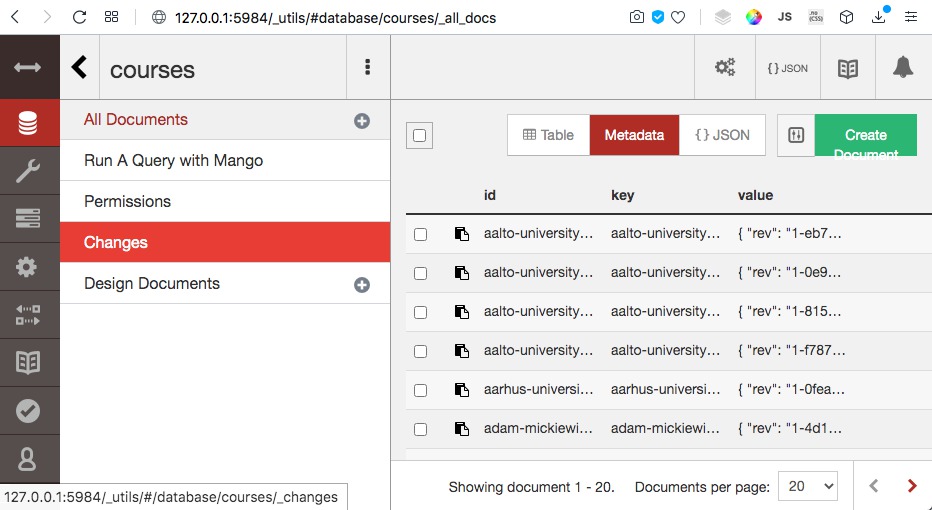Open the API options gears icon
This screenshot has height=510, width=932.
(725, 68)
